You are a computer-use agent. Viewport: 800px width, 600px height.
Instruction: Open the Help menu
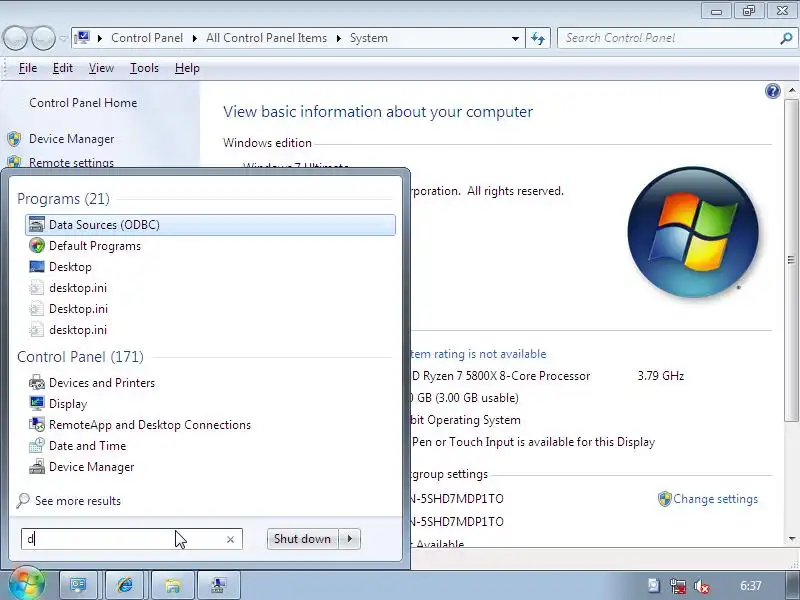[x=187, y=68]
